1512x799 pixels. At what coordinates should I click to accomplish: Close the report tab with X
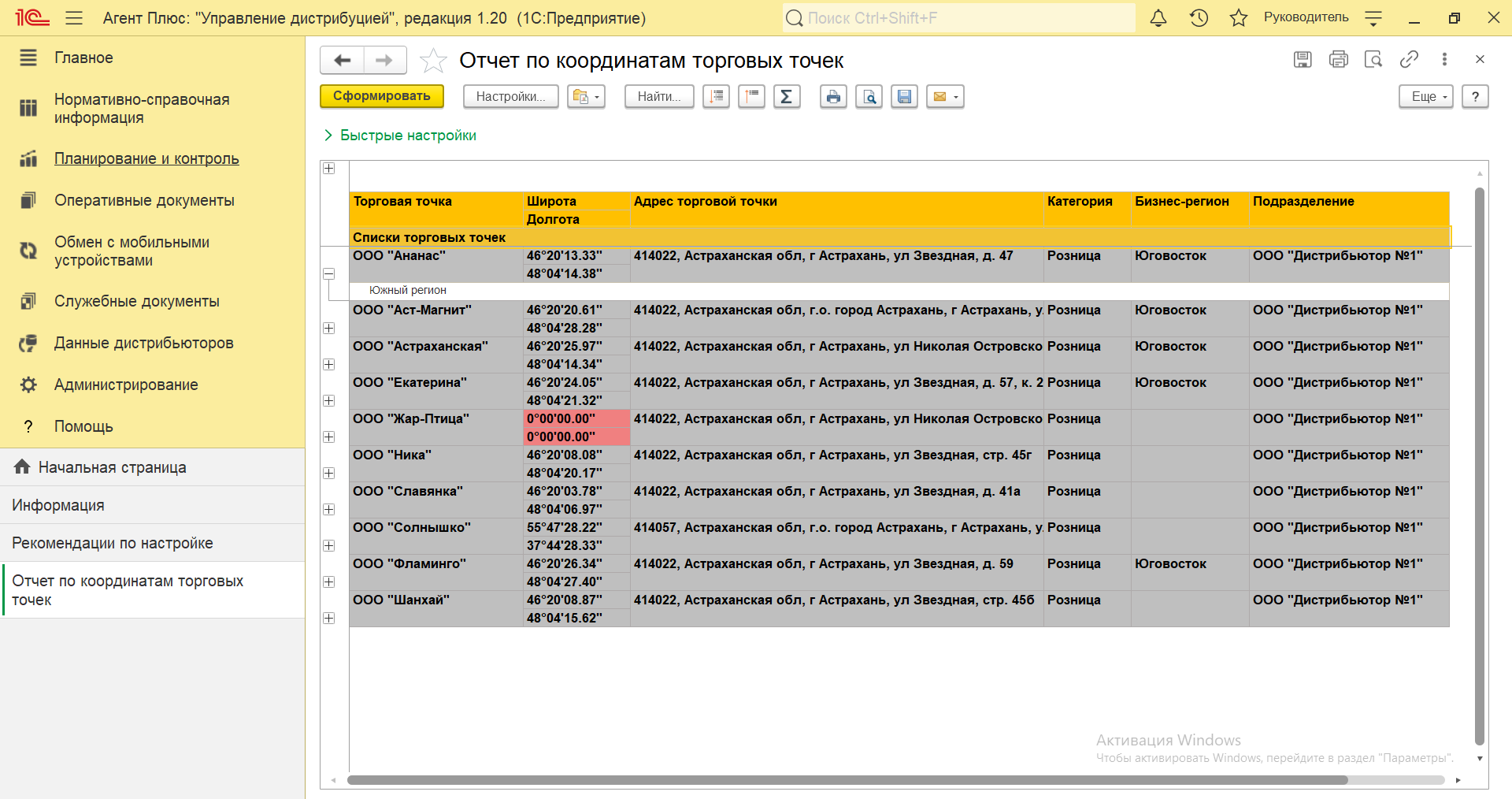(1480, 59)
